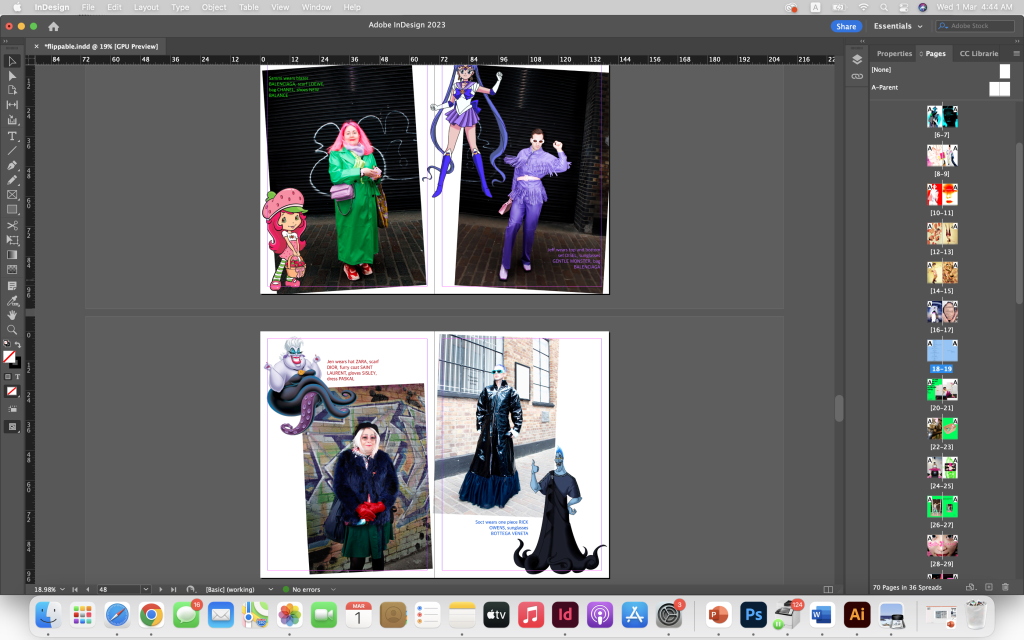Open the File menu
The height and width of the screenshot is (640, 1024).
(88, 7)
